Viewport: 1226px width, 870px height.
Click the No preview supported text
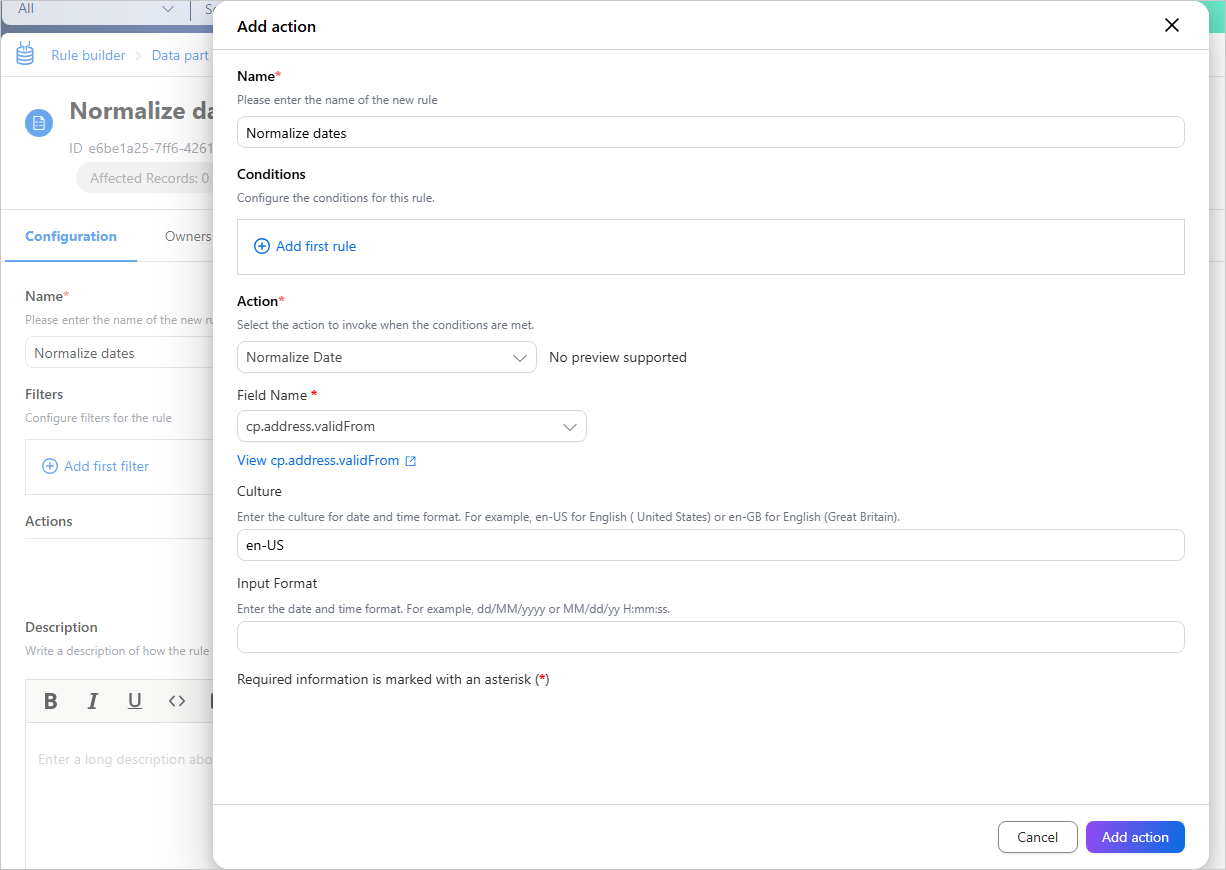coord(618,357)
